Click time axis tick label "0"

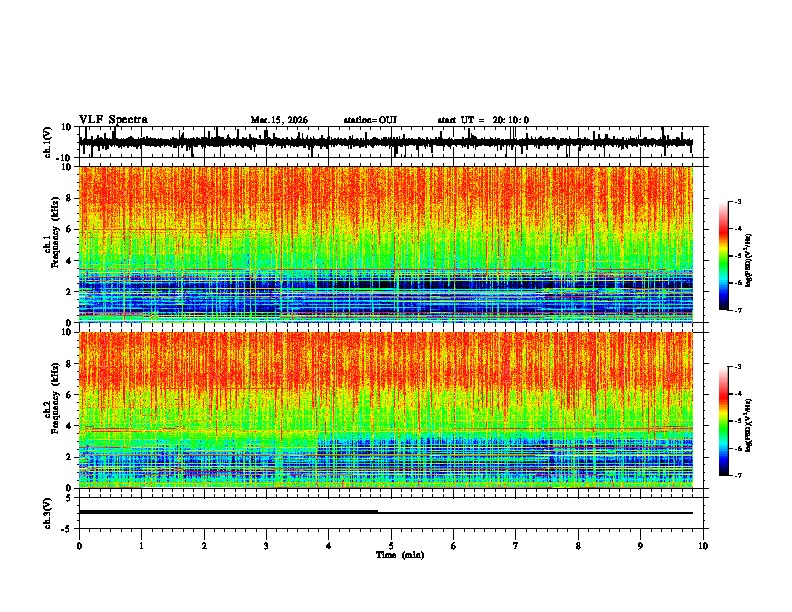point(79,546)
